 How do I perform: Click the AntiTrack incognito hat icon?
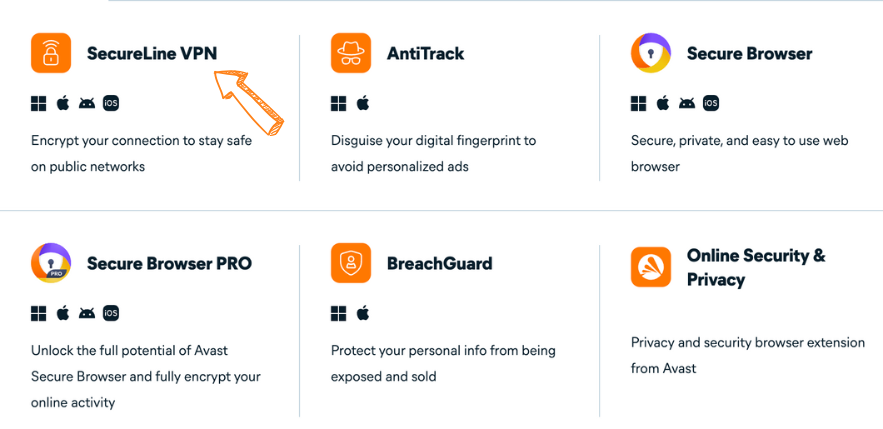(351, 53)
